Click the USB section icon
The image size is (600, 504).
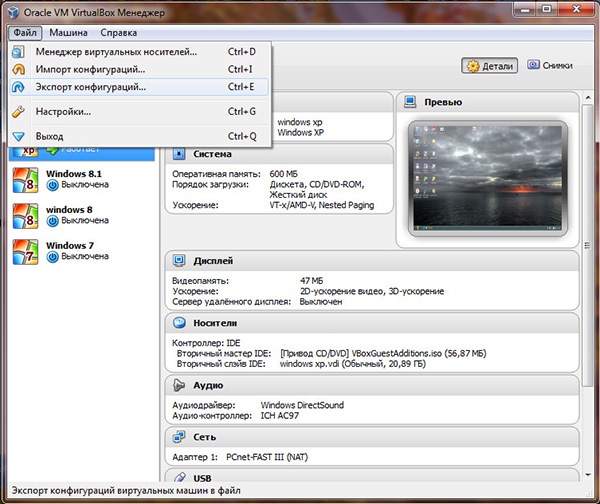(178, 478)
